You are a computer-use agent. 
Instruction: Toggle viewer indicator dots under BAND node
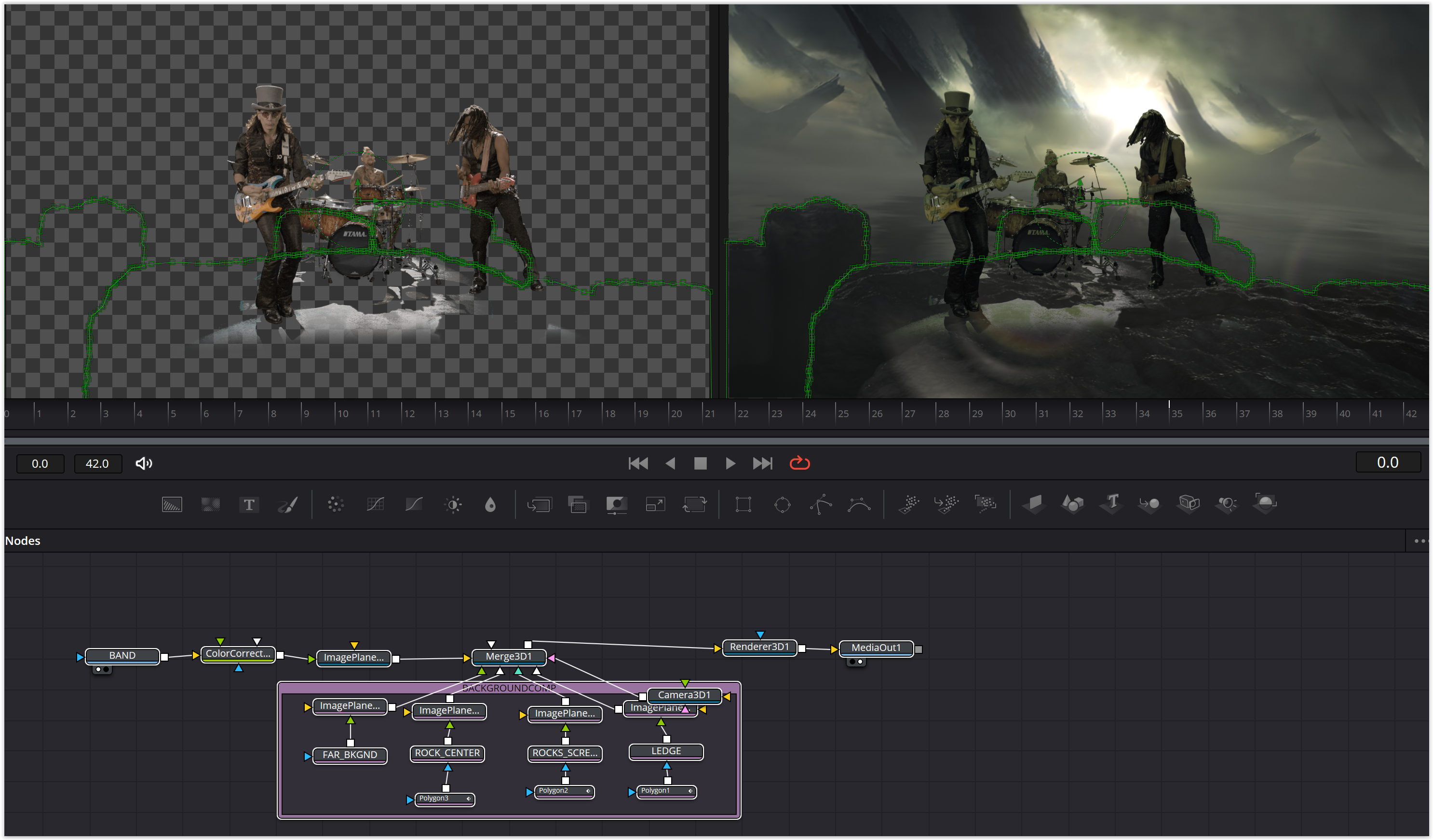[102, 670]
